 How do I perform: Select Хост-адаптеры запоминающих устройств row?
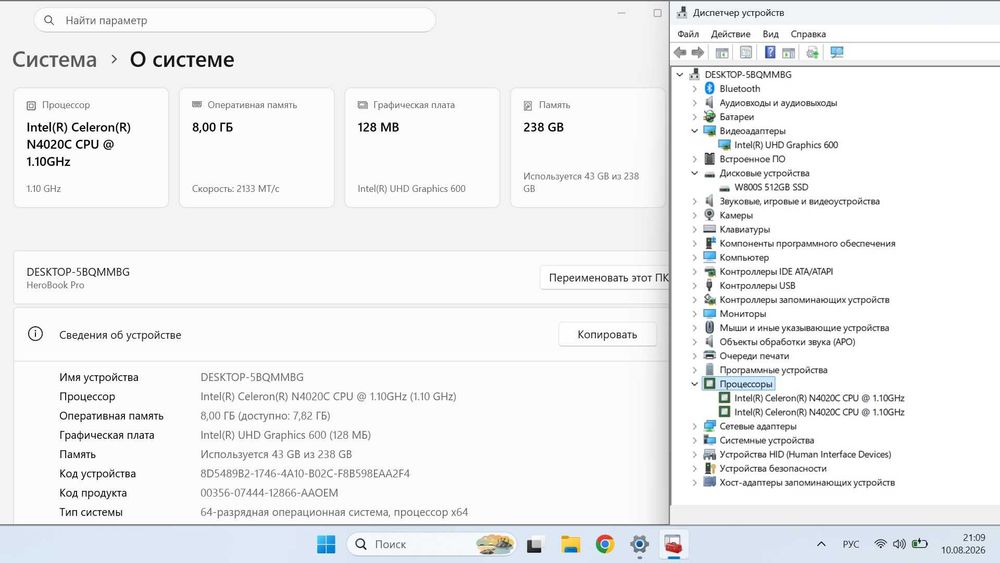click(x=807, y=482)
